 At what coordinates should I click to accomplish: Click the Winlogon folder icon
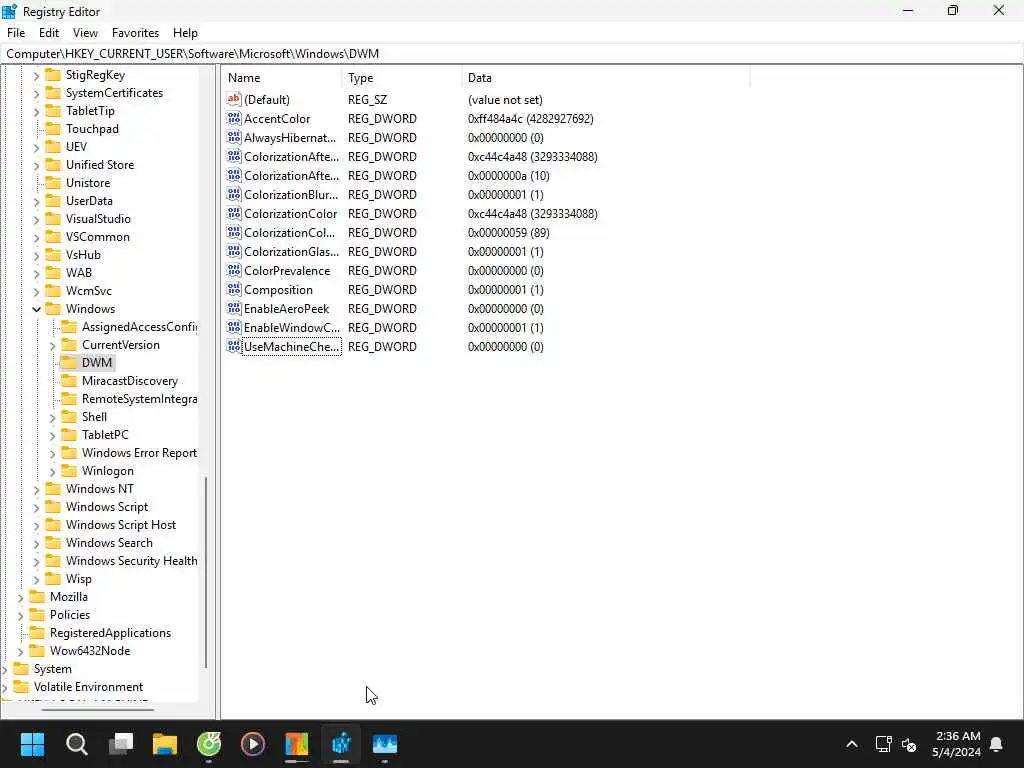pos(69,471)
